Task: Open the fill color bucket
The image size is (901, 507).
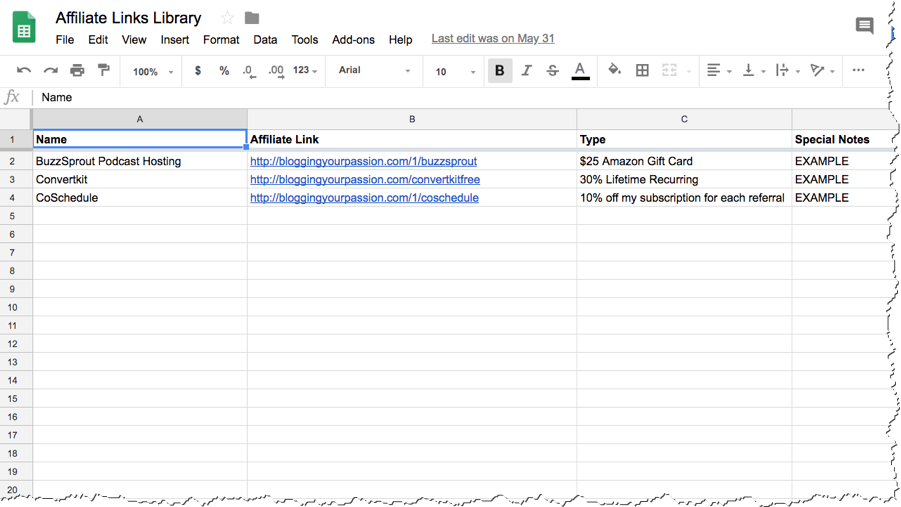Action: [614, 70]
